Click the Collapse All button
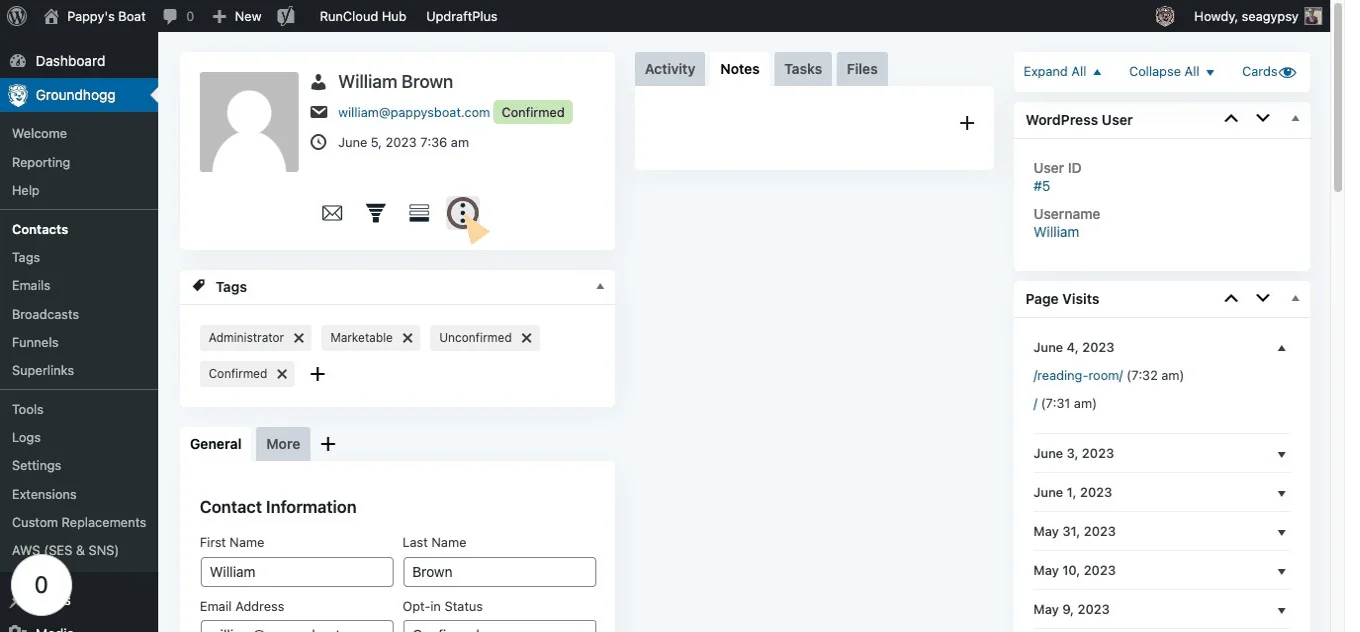The width and height of the screenshot is (1360, 632). point(1171,72)
